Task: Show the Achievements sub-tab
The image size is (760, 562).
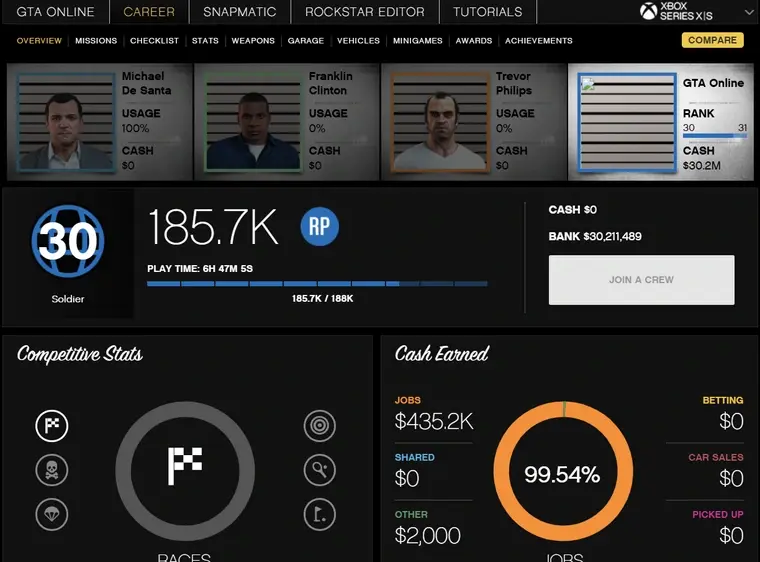Action: [538, 41]
